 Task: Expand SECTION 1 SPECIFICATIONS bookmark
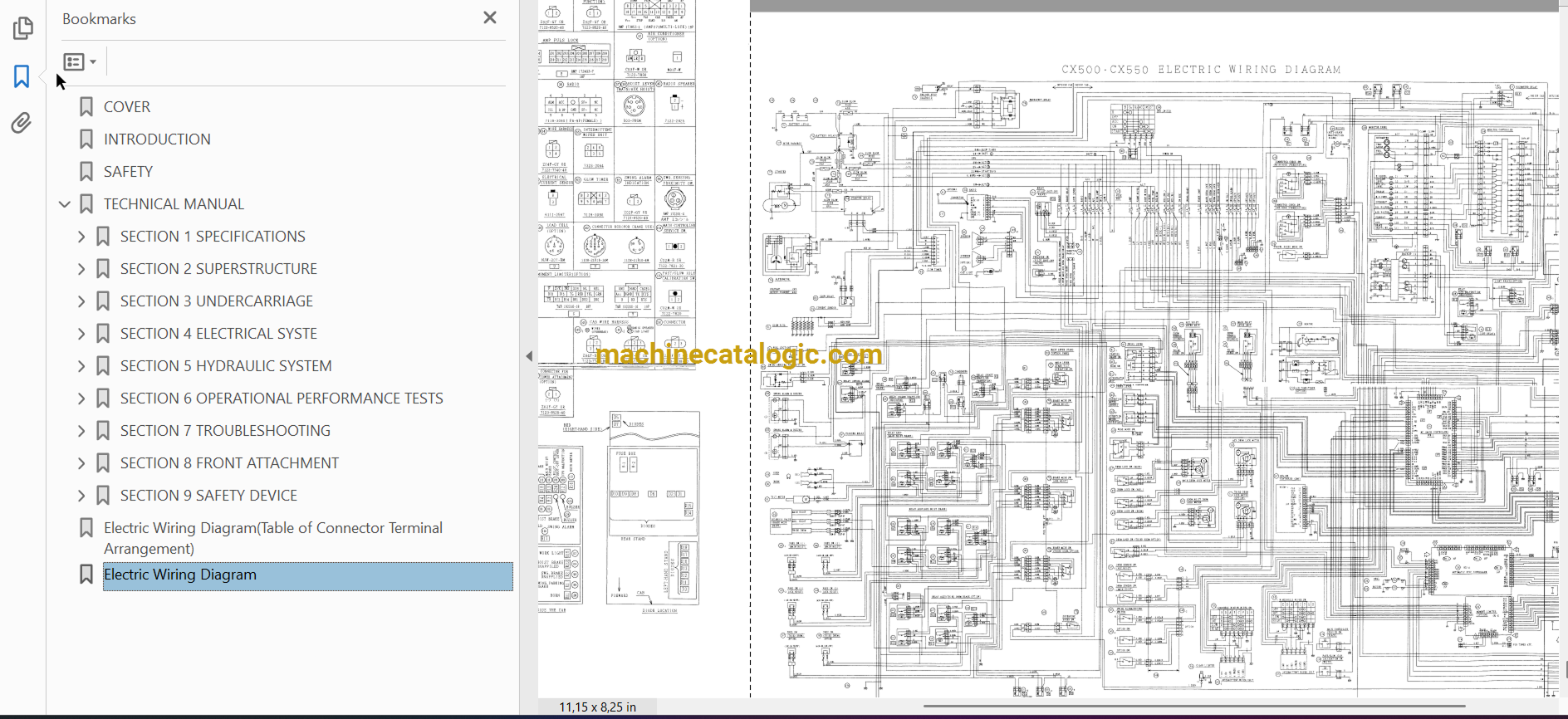(x=81, y=237)
